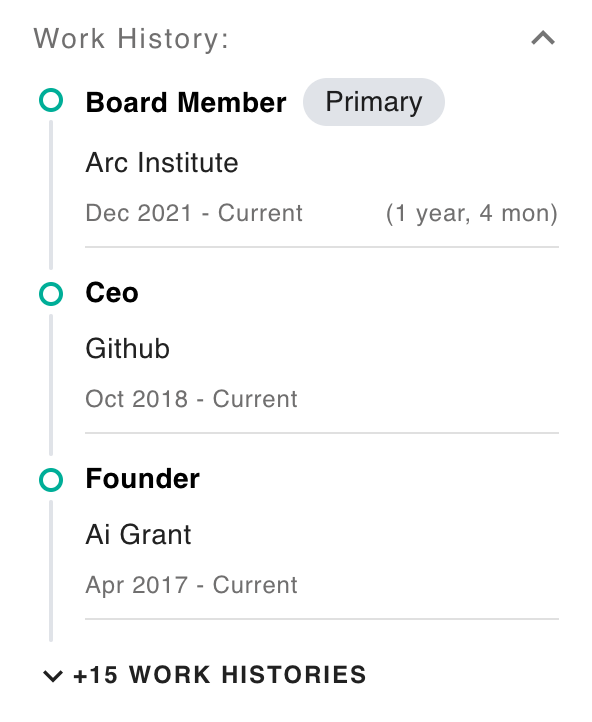Click the teal circle marker for Board Member
This screenshot has width=592, height=722.
(x=51, y=100)
